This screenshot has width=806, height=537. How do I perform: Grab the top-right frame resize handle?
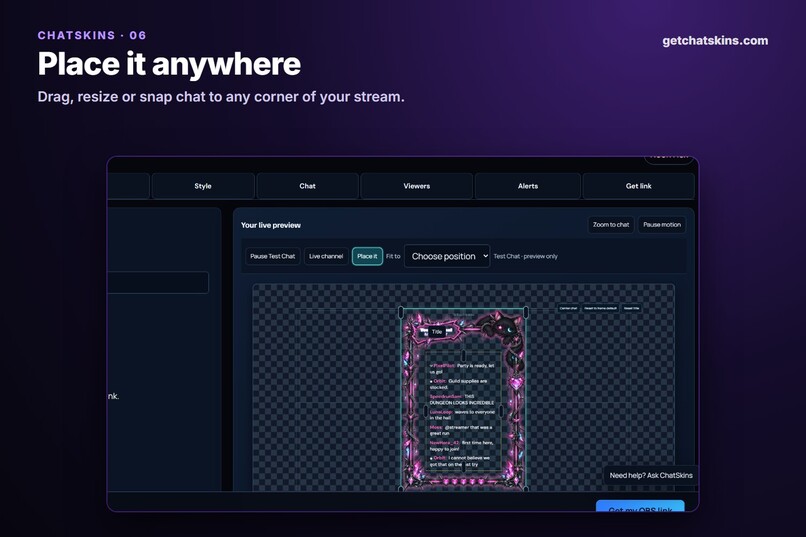point(526,311)
